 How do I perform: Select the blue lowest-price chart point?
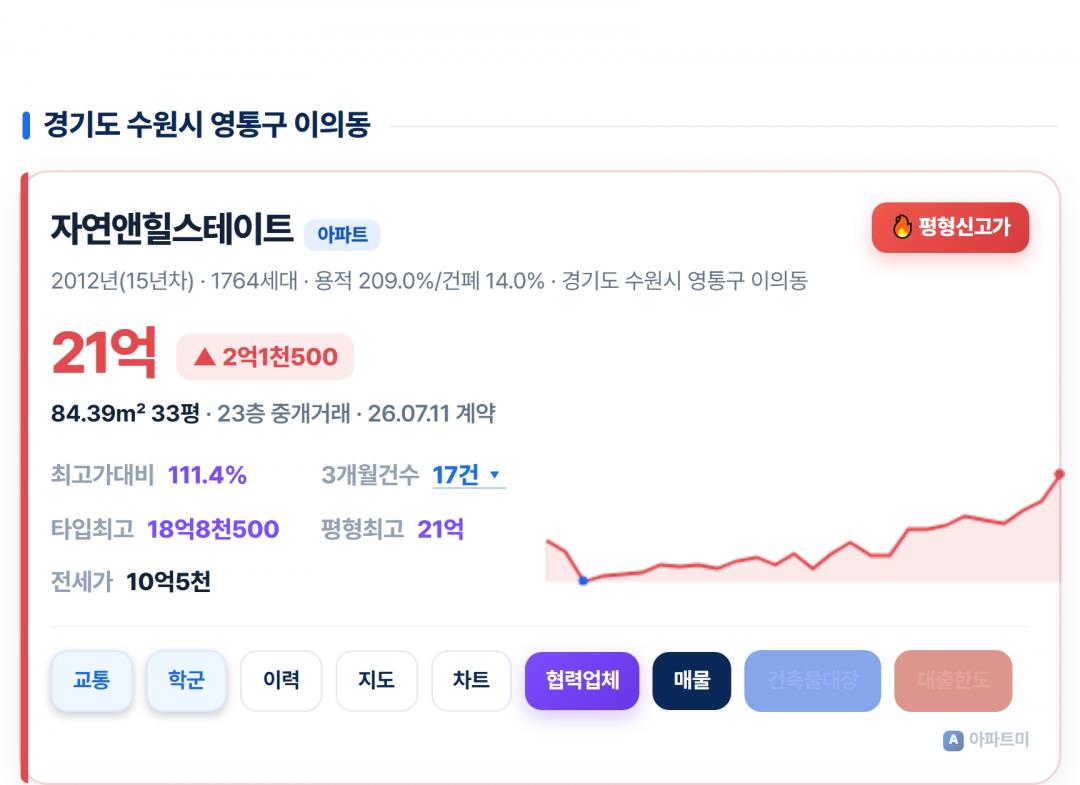point(583,580)
